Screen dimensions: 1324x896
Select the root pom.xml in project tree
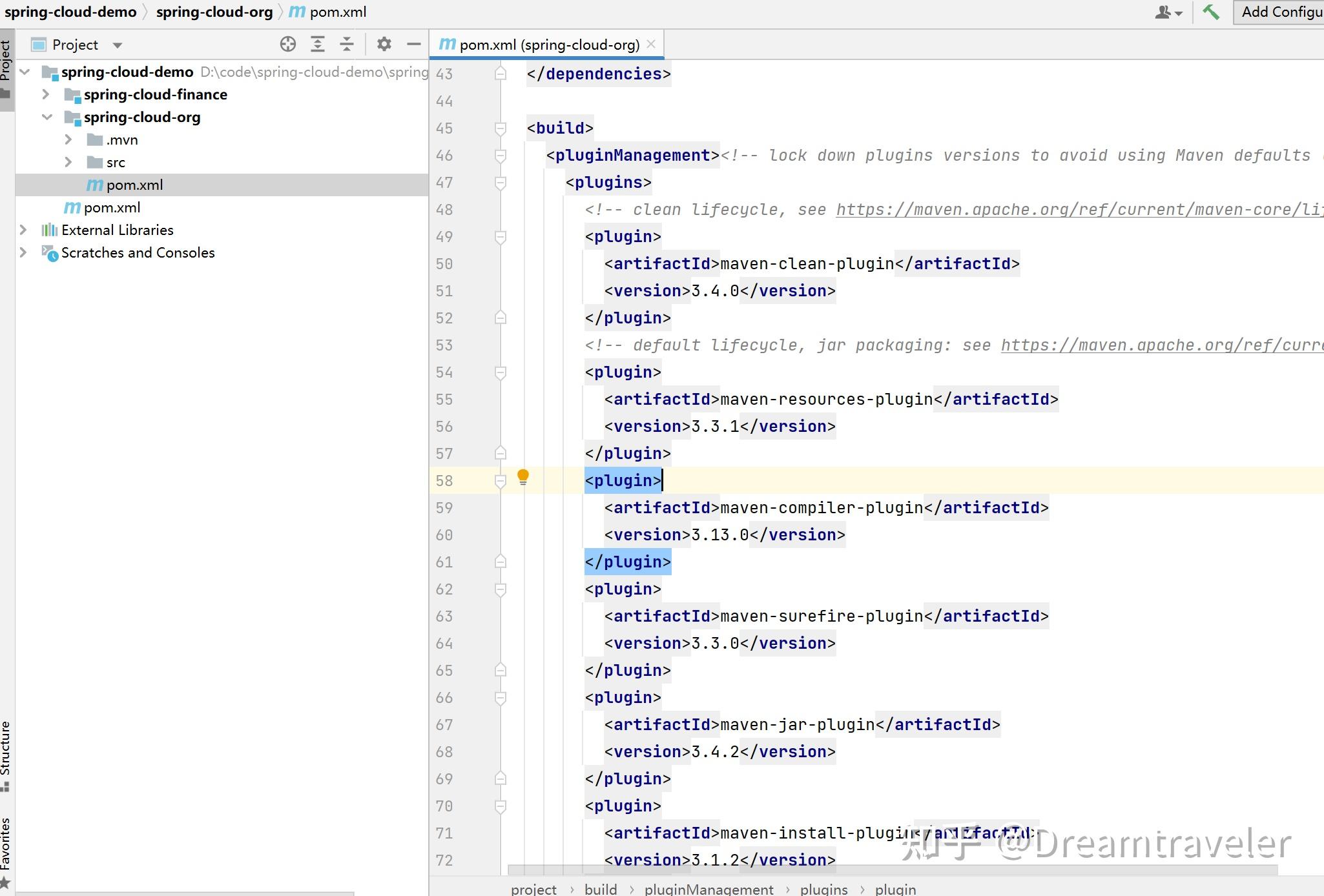(112, 207)
